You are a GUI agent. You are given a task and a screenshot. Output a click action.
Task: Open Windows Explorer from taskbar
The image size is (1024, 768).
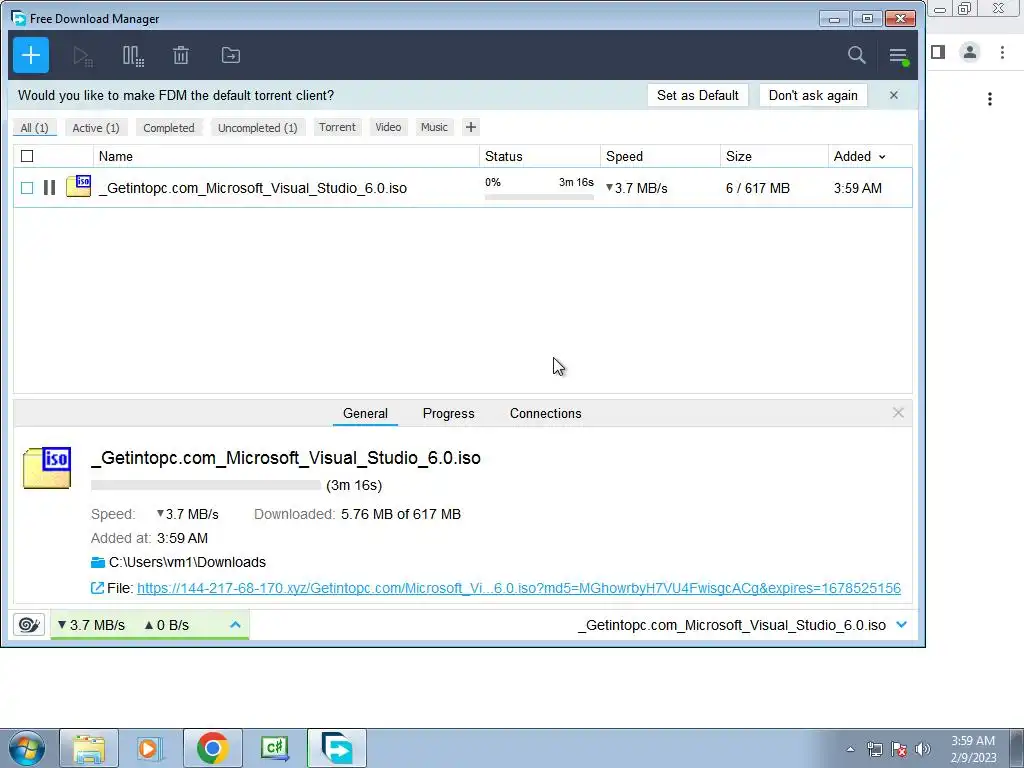tap(89, 748)
